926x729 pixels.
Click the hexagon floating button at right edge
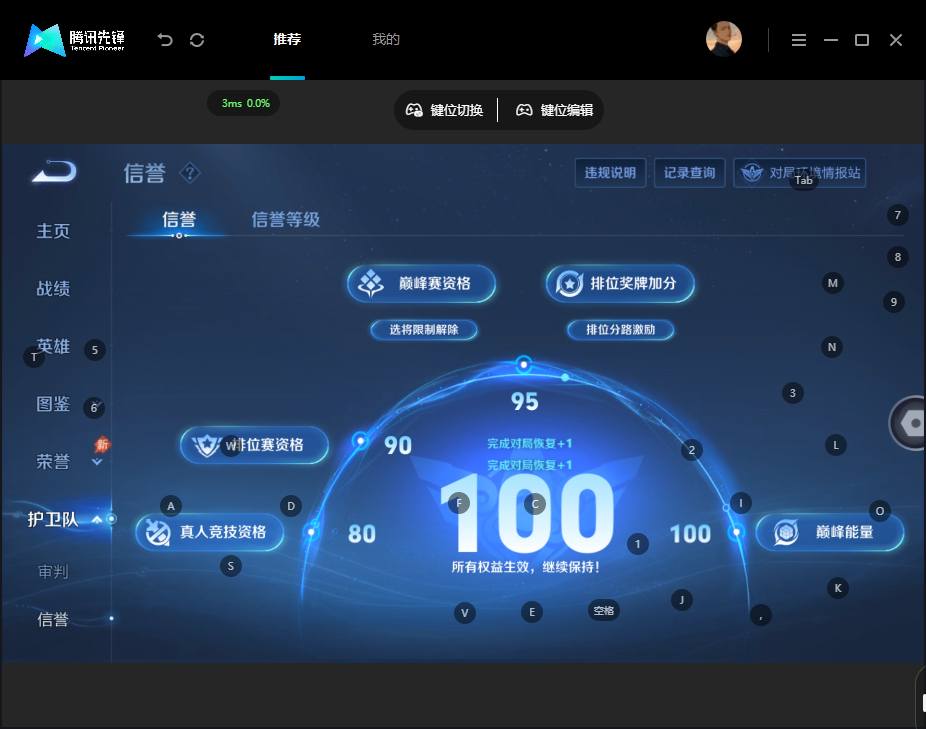pos(908,423)
